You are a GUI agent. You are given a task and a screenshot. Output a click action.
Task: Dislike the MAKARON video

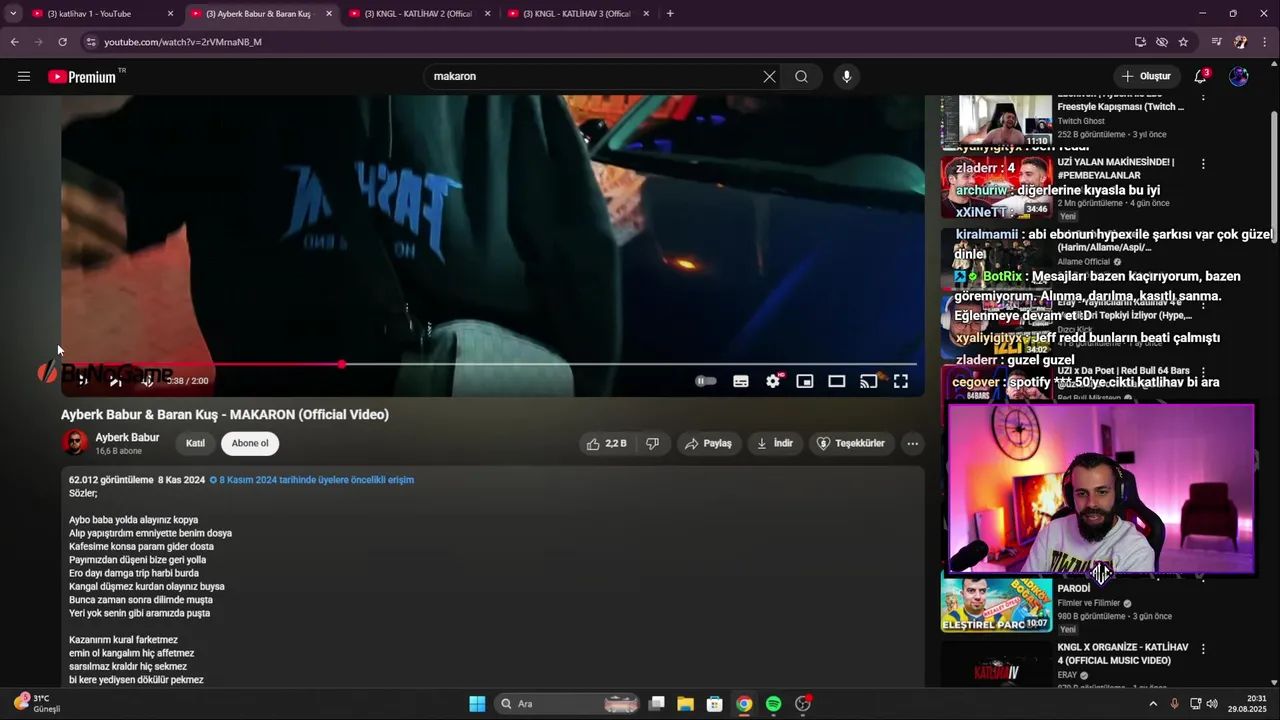click(x=652, y=443)
